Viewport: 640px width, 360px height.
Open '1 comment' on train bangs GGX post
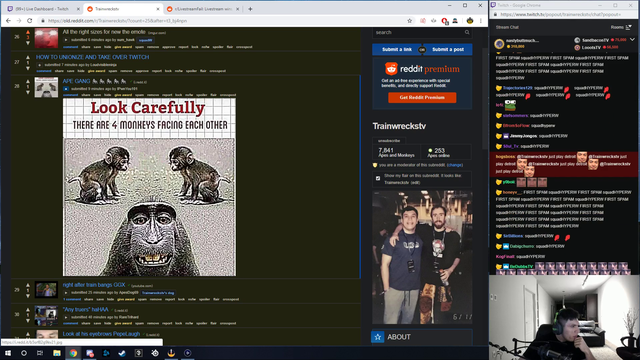point(72,299)
